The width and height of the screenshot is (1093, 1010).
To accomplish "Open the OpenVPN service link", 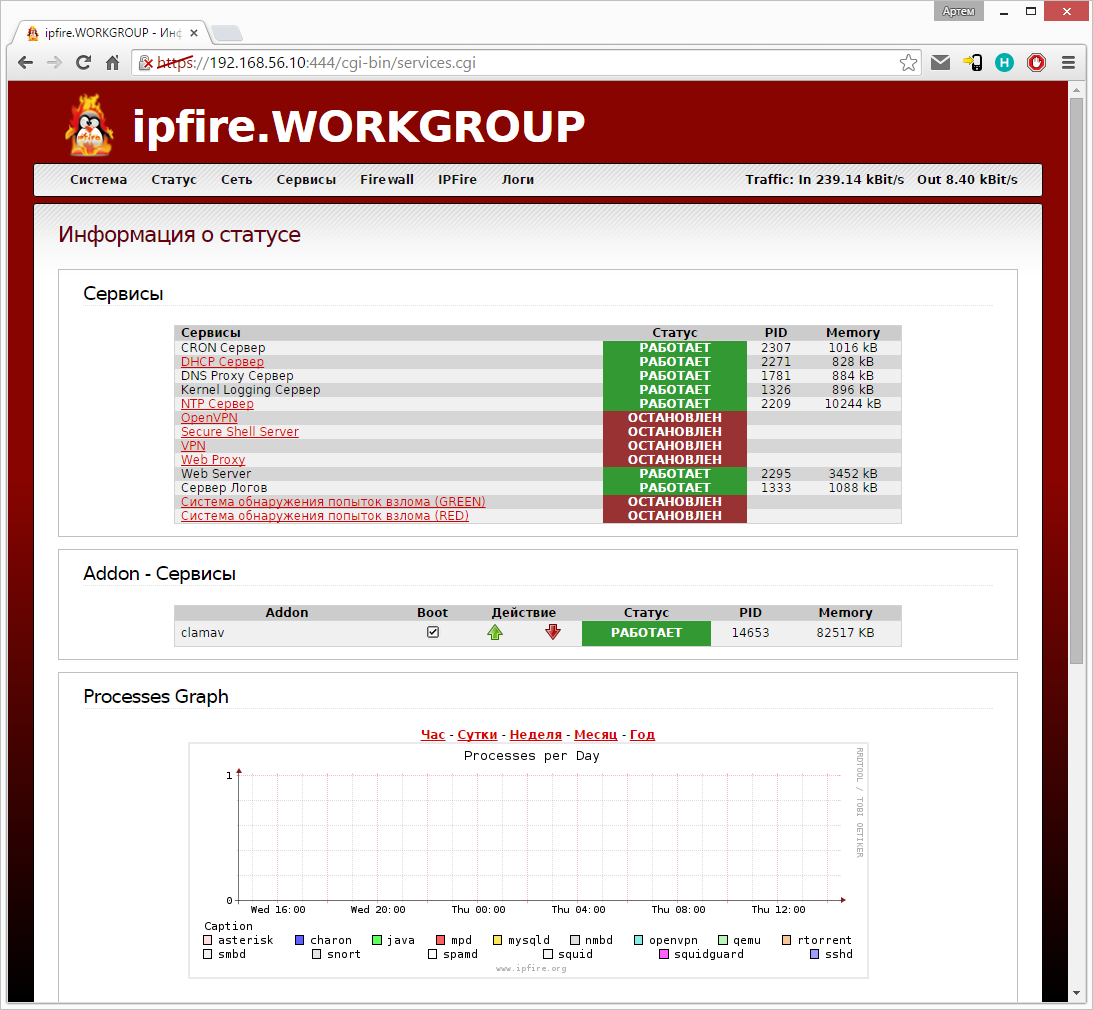I will click(x=209, y=418).
